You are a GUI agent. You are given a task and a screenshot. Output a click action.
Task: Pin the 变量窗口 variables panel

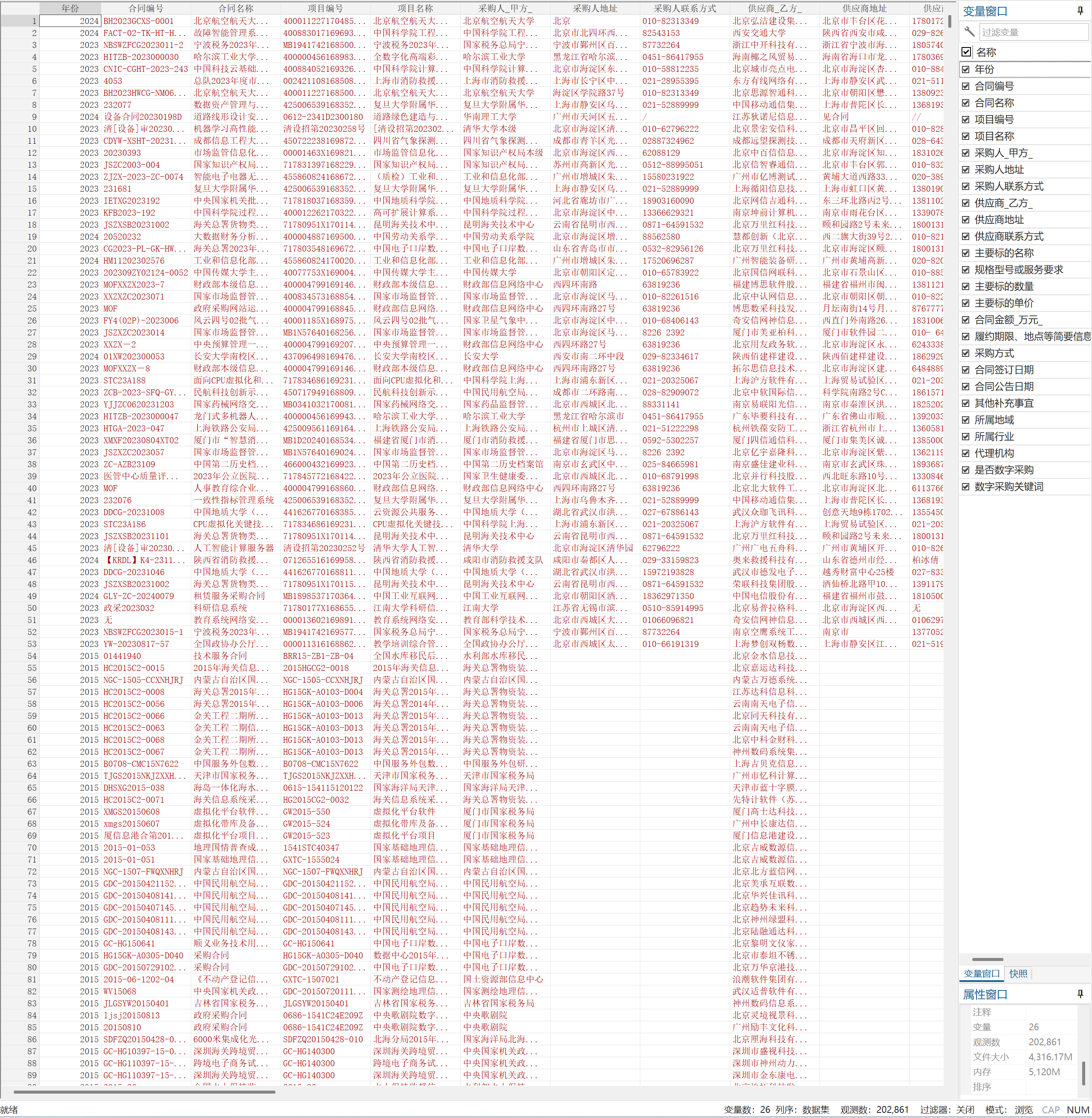(1080, 11)
